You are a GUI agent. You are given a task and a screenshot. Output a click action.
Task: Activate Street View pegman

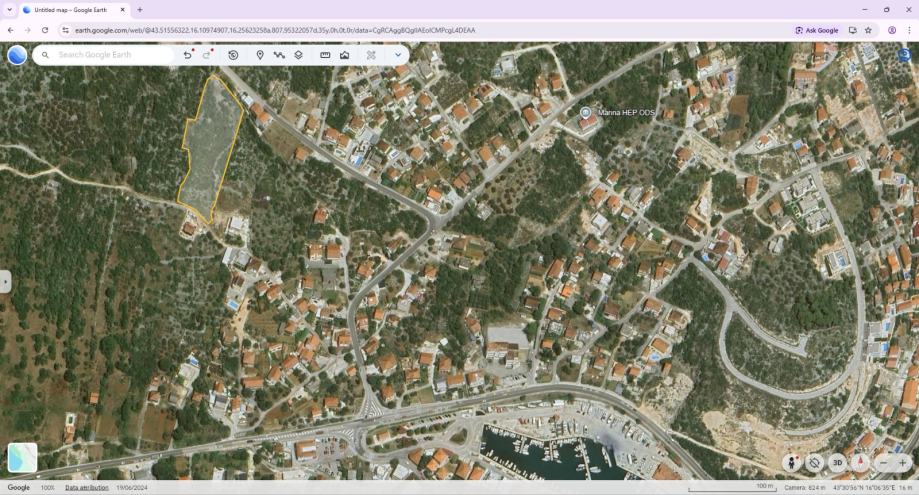[792, 463]
